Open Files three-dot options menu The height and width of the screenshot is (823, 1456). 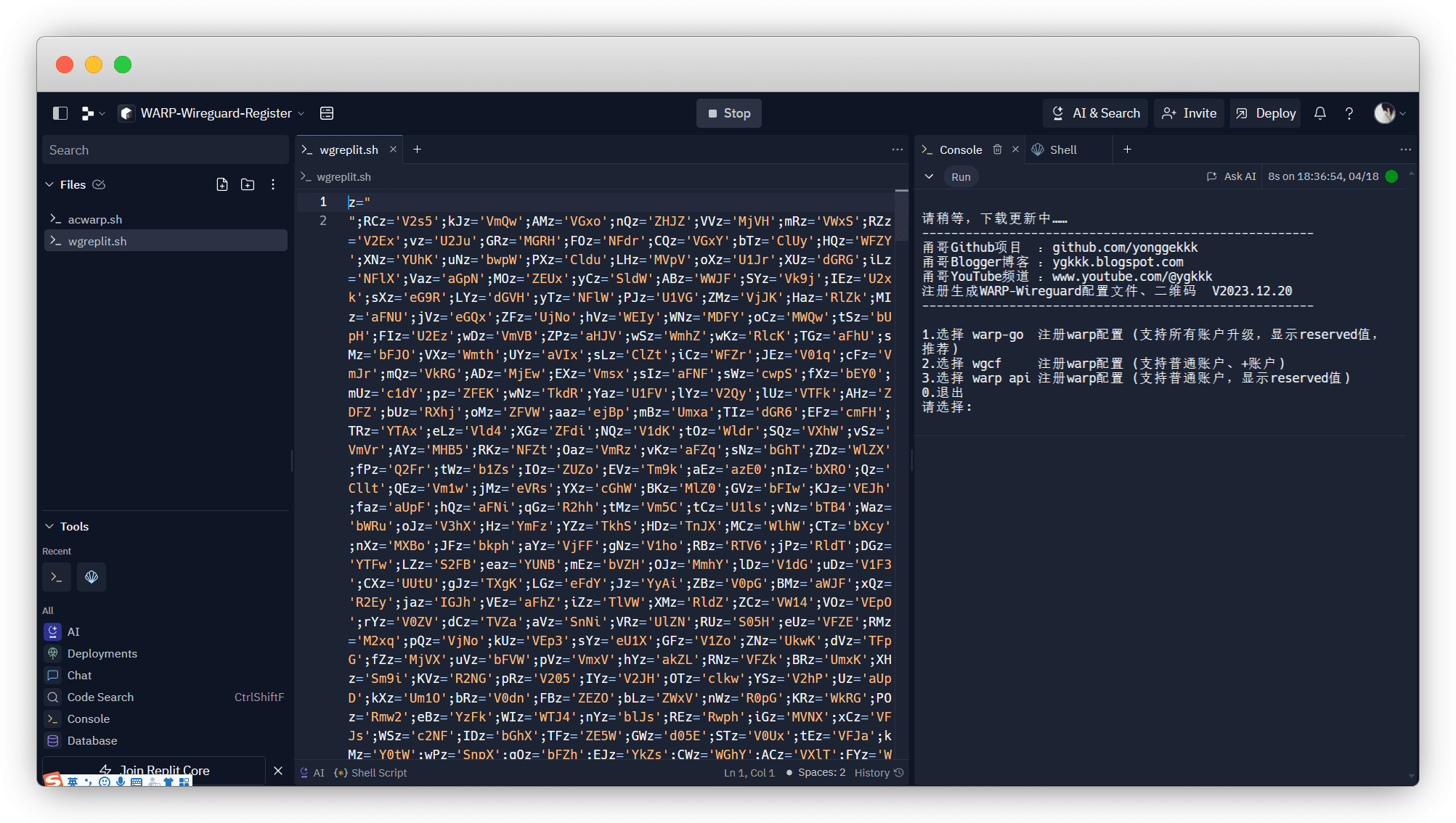[273, 184]
